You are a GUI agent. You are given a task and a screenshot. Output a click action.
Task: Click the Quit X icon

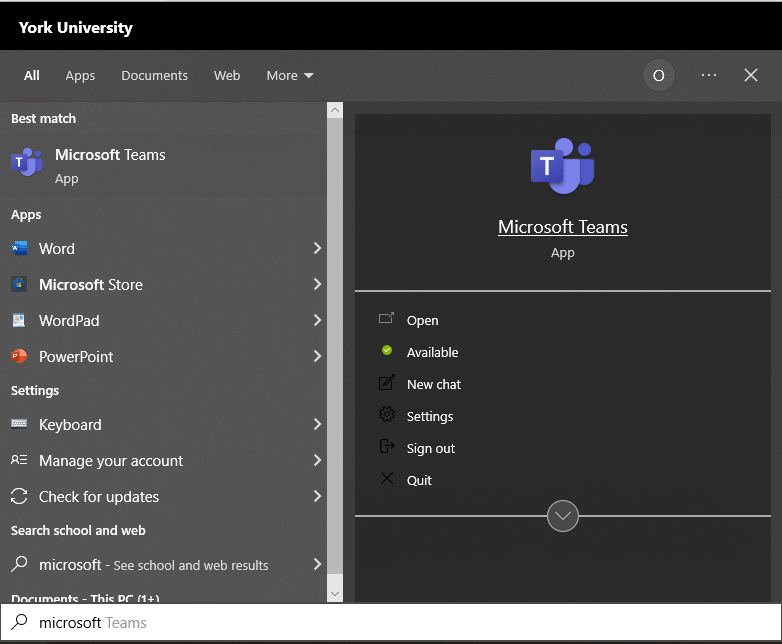(387, 478)
